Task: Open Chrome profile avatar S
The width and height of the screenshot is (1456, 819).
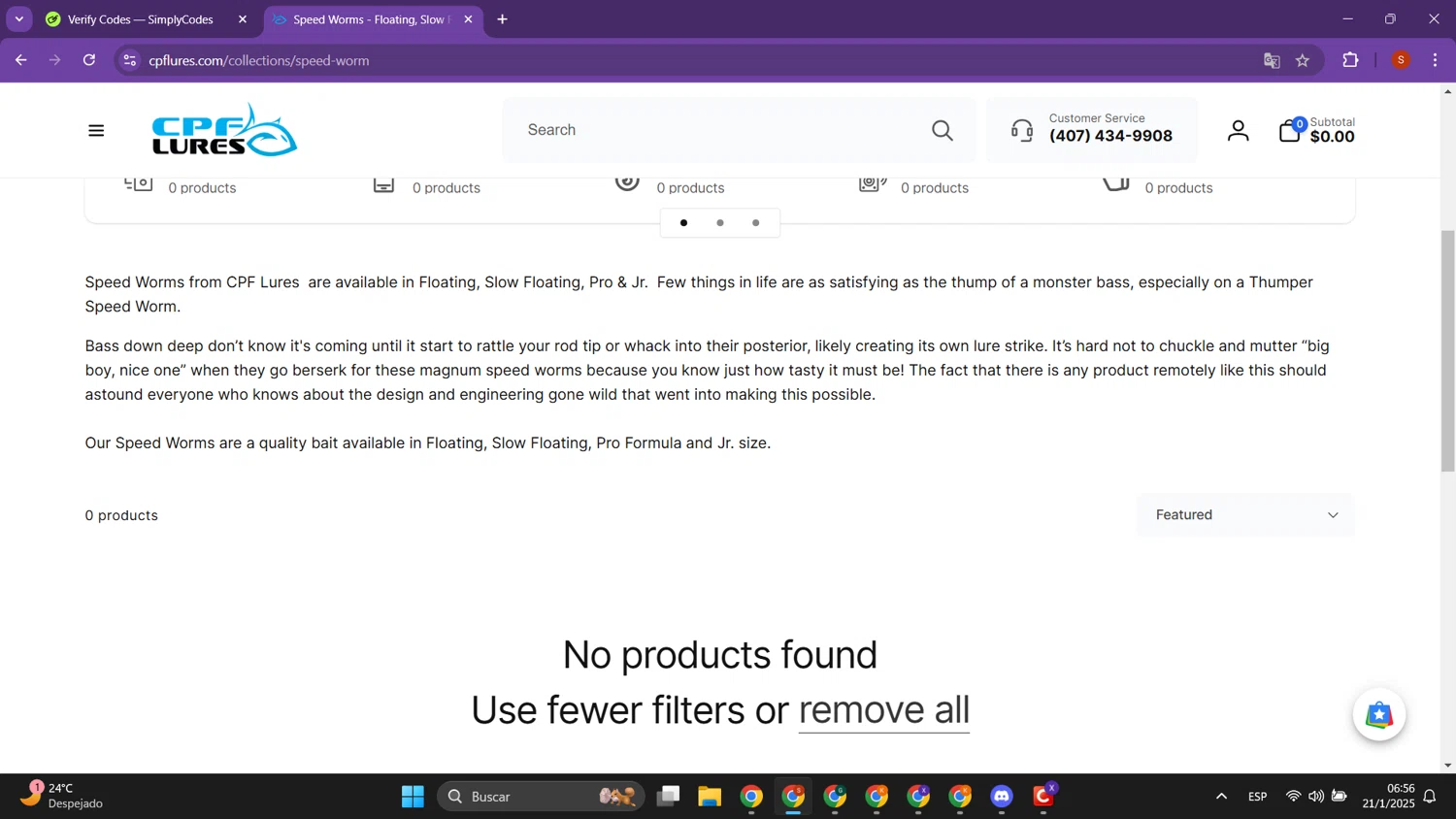Action: pyautogui.click(x=1401, y=60)
